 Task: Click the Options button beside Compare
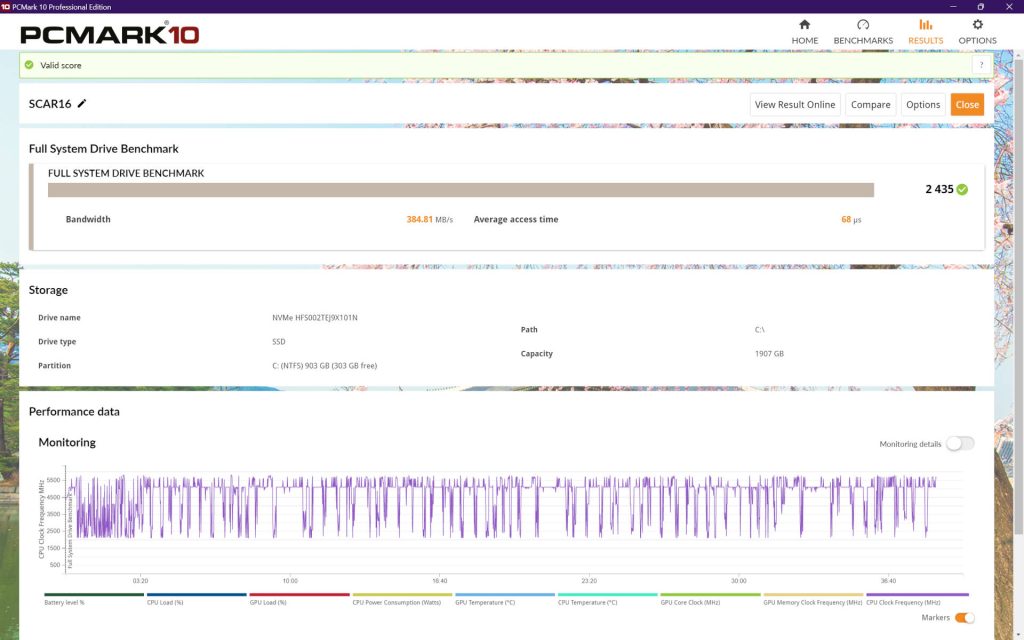click(923, 104)
